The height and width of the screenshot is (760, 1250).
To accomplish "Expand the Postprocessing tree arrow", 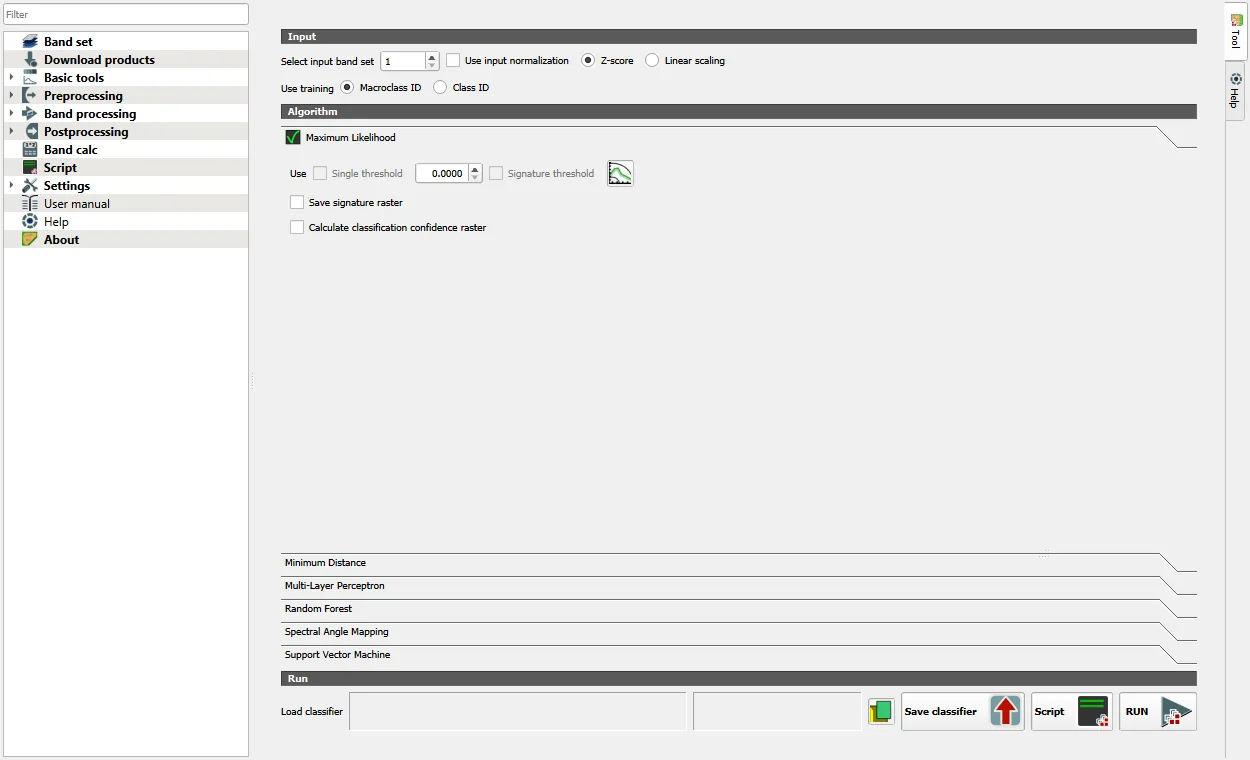I will coord(11,132).
